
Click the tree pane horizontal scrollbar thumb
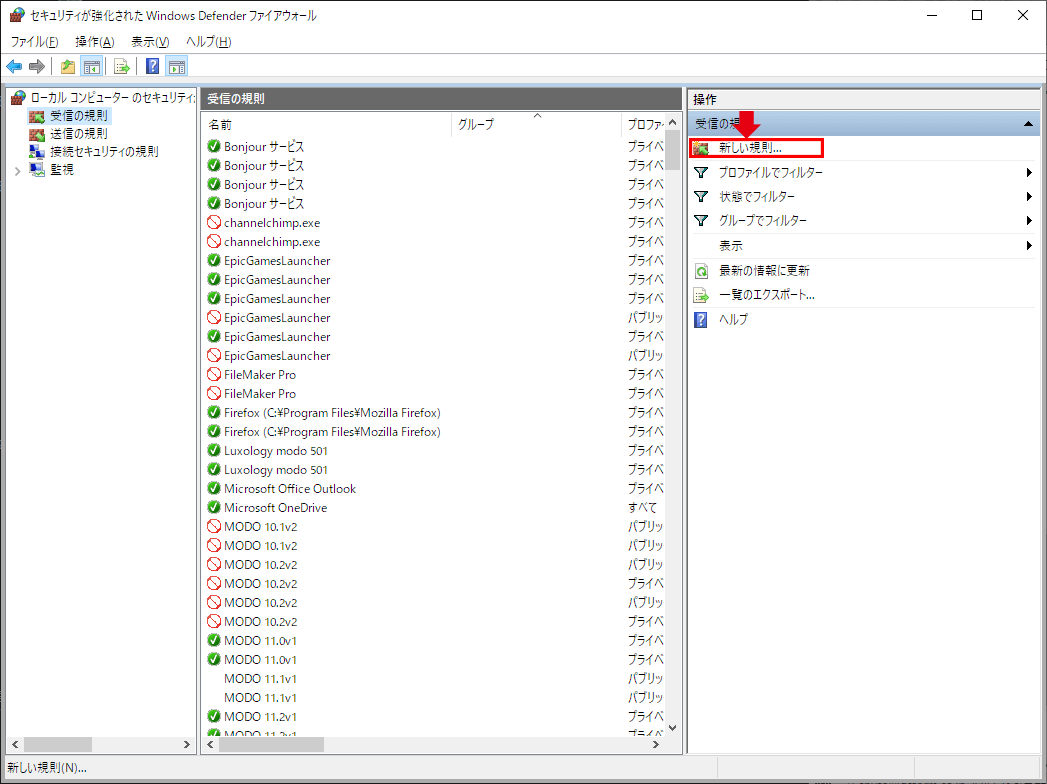click(x=57, y=744)
